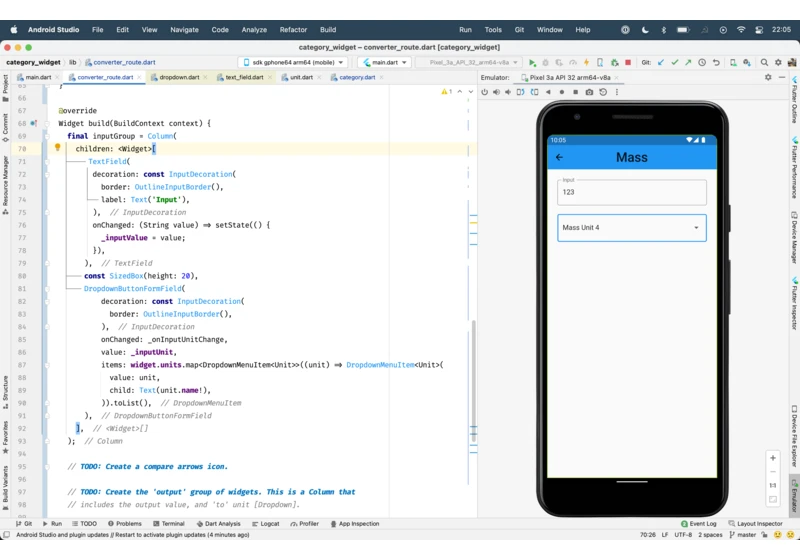Image resolution: width=800 pixels, height=560 pixels.
Task: Switch to the unit.dart editor tab
Action: click(x=301, y=77)
